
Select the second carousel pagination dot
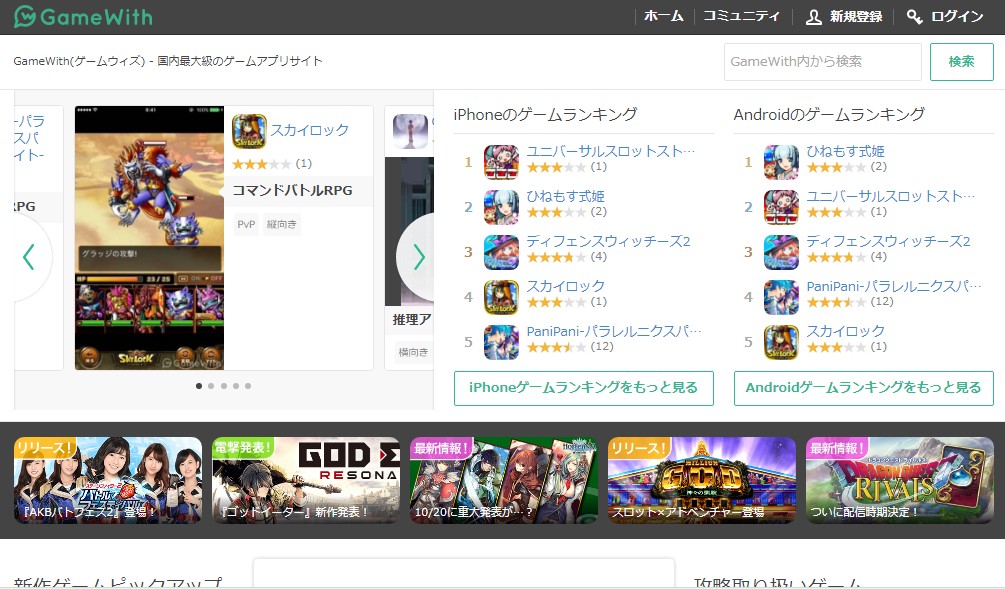coord(211,386)
